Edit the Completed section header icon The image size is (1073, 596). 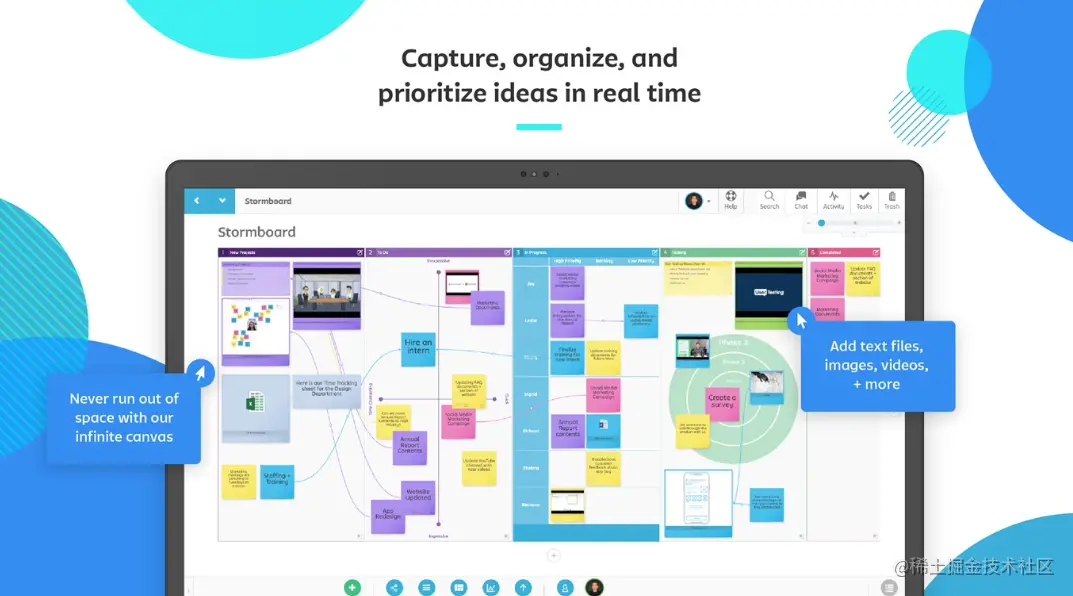point(875,252)
